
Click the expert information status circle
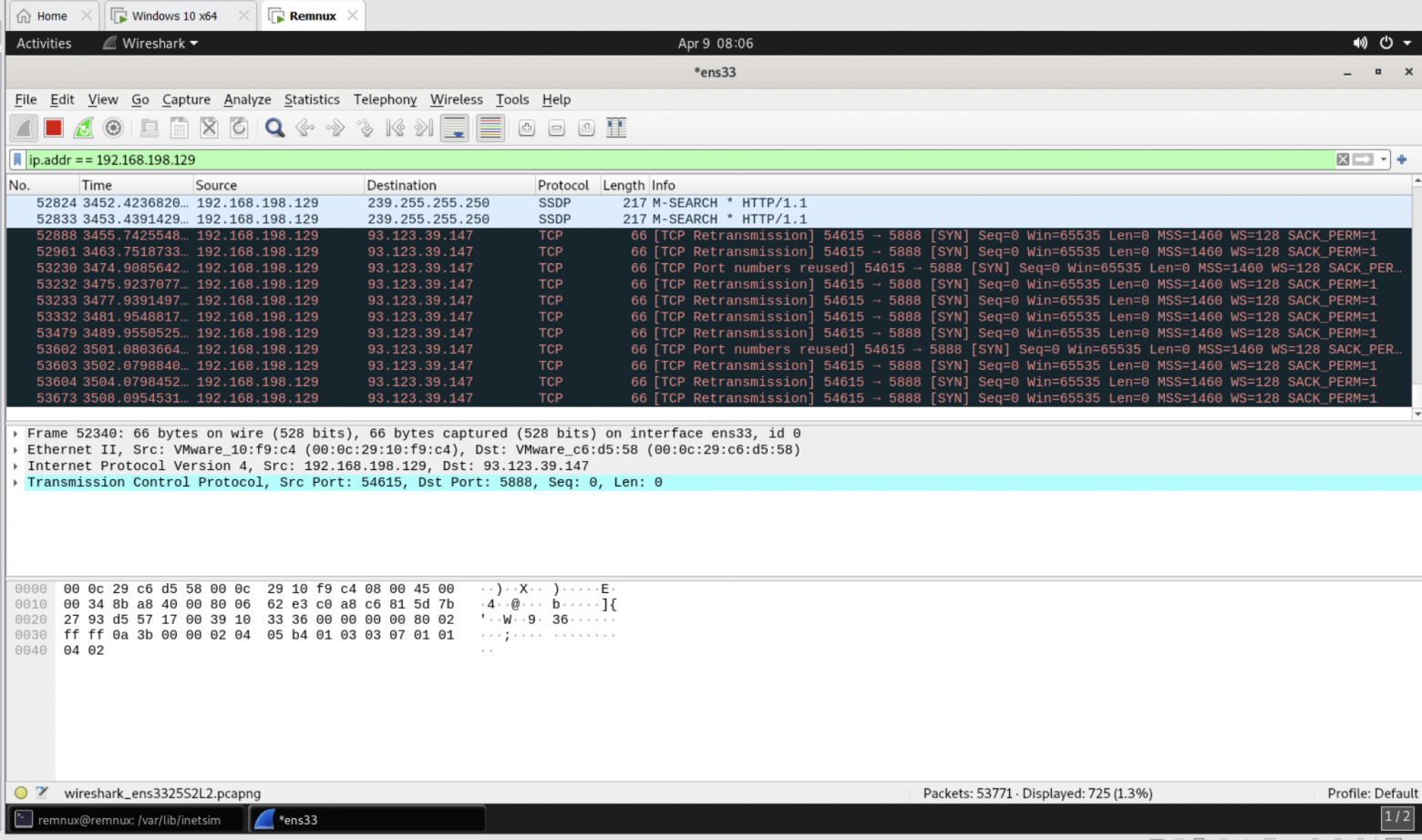pyautogui.click(x=21, y=793)
